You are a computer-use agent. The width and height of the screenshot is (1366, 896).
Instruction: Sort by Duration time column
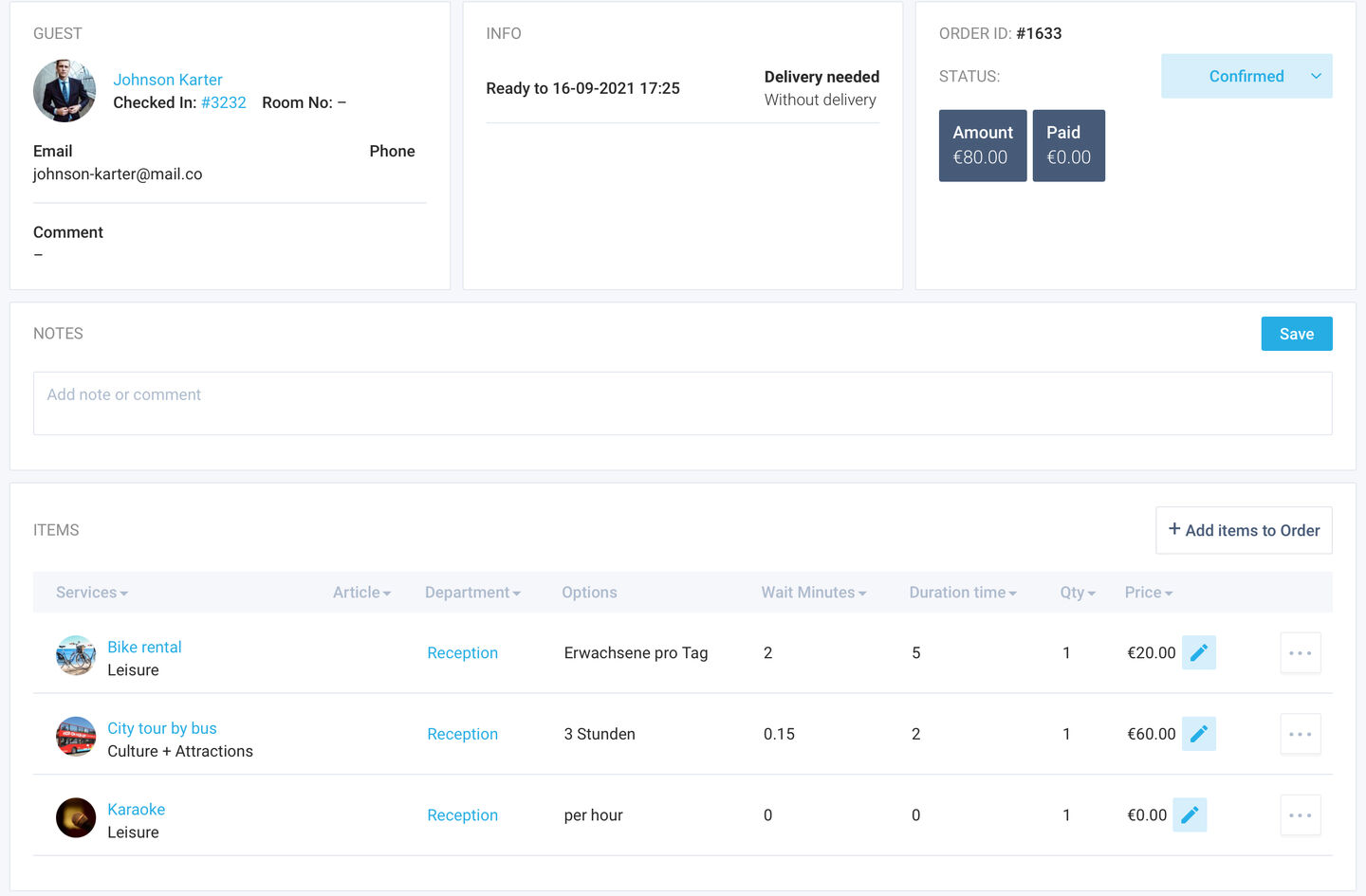coord(963,593)
